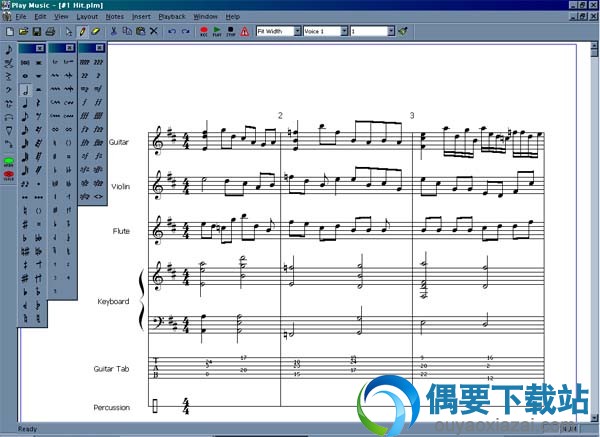This screenshot has width=600, height=437.
Task: Select the double whole note symbol
Action: 25,62
